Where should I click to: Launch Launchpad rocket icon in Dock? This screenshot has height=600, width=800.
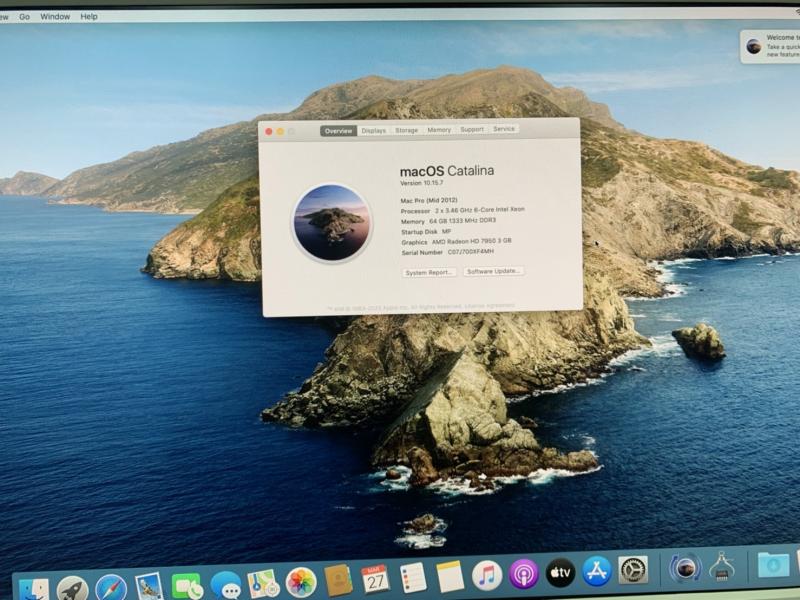[x=72, y=589]
